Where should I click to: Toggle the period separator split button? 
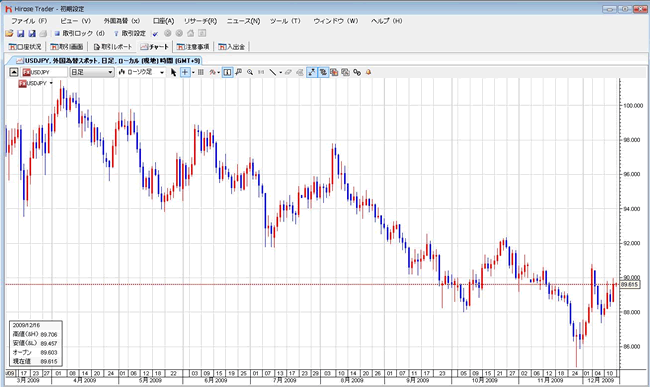coord(227,72)
